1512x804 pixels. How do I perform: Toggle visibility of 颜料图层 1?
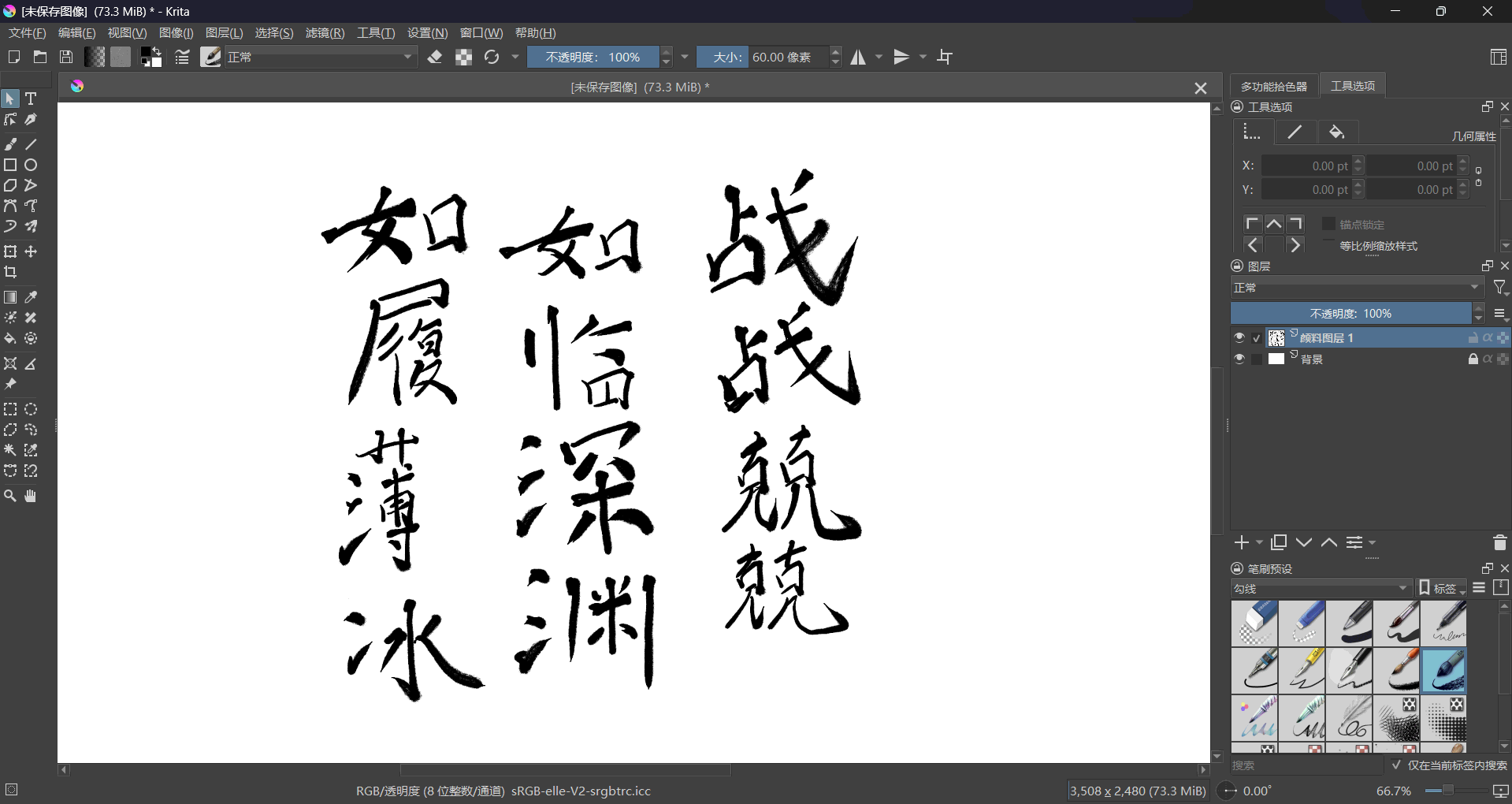point(1239,337)
